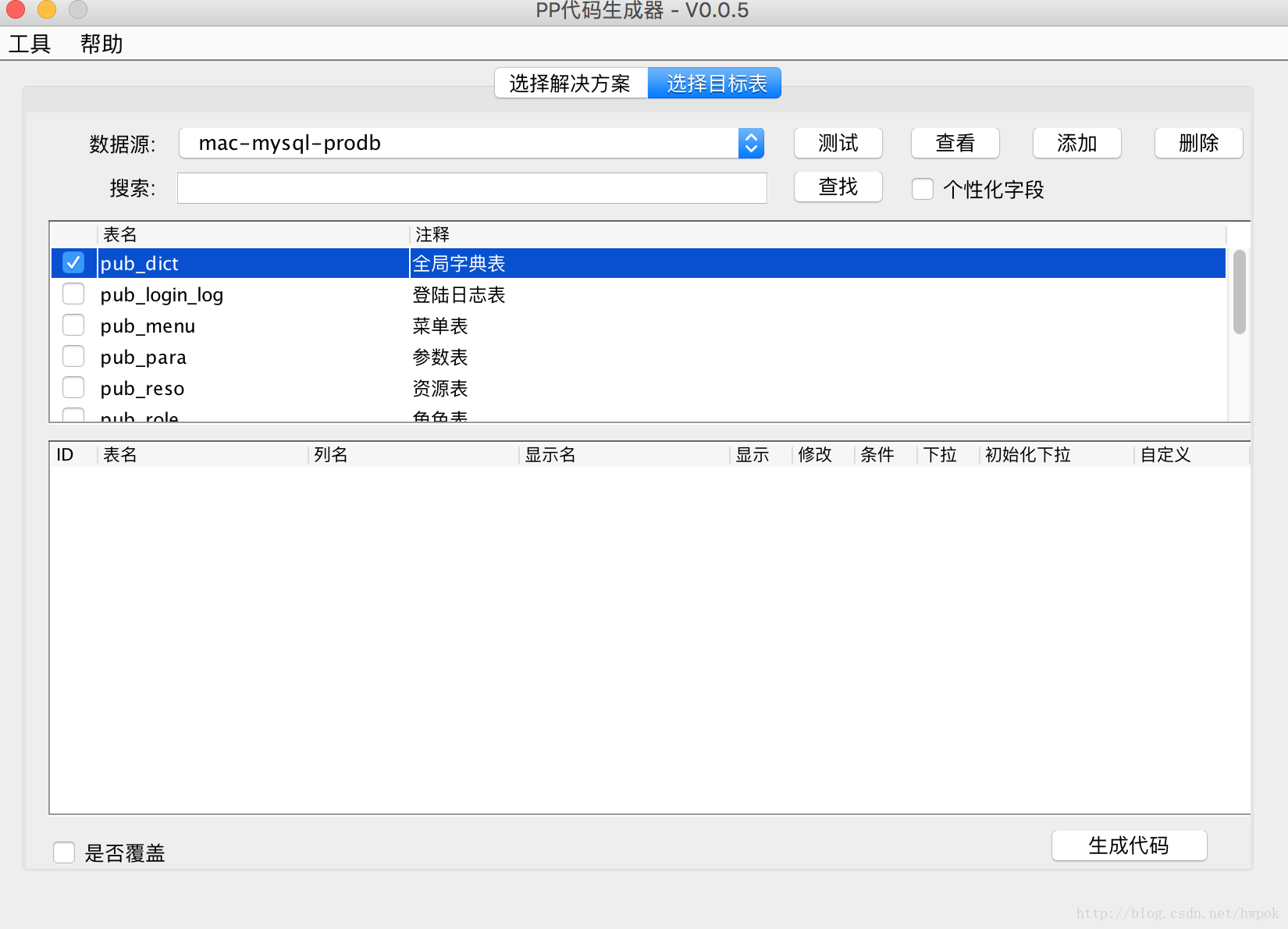
Task: Select the pub_login_log row text
Action: click(x=162, y=295)
